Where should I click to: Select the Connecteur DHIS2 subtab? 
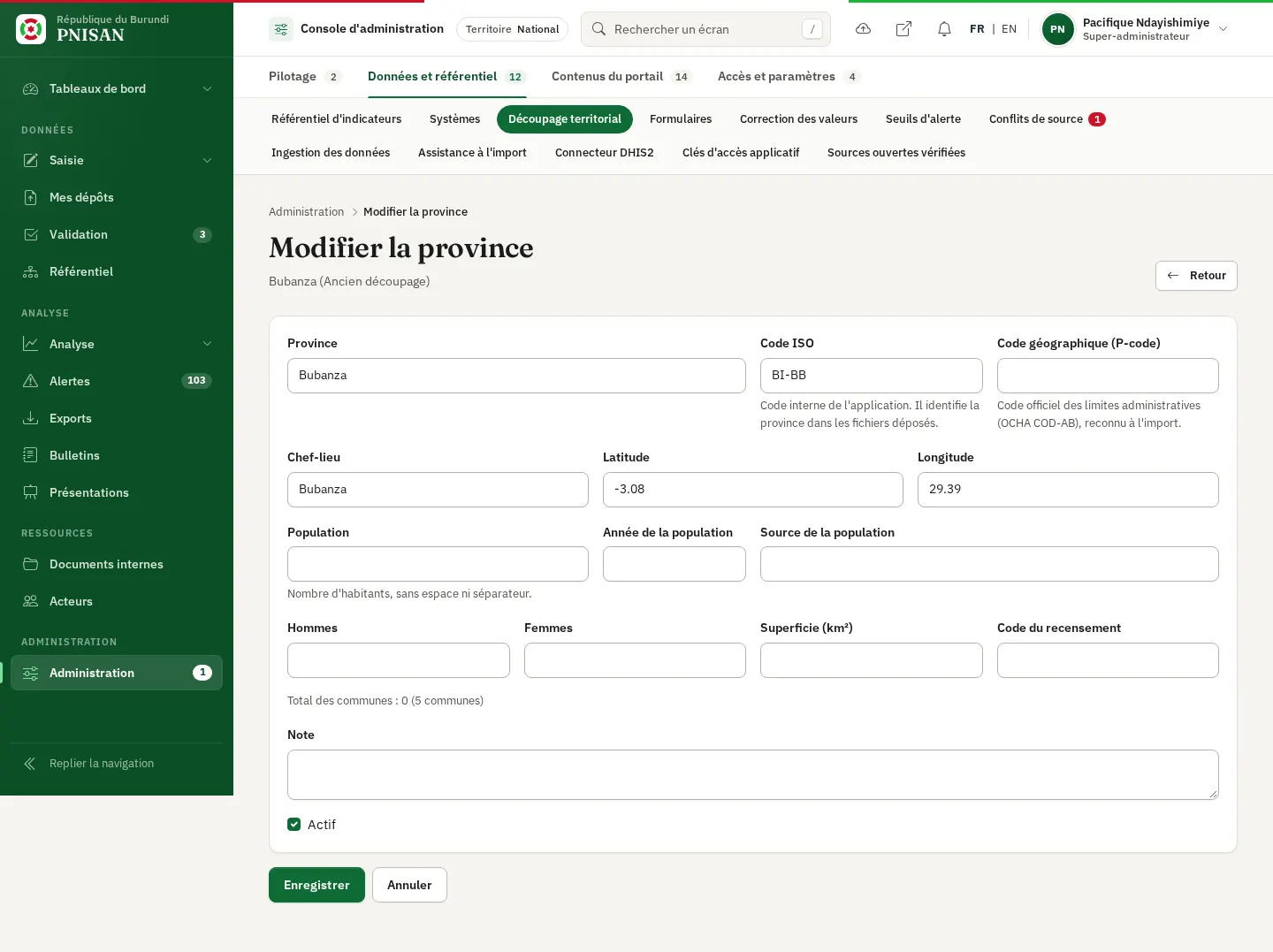[605, 153]
